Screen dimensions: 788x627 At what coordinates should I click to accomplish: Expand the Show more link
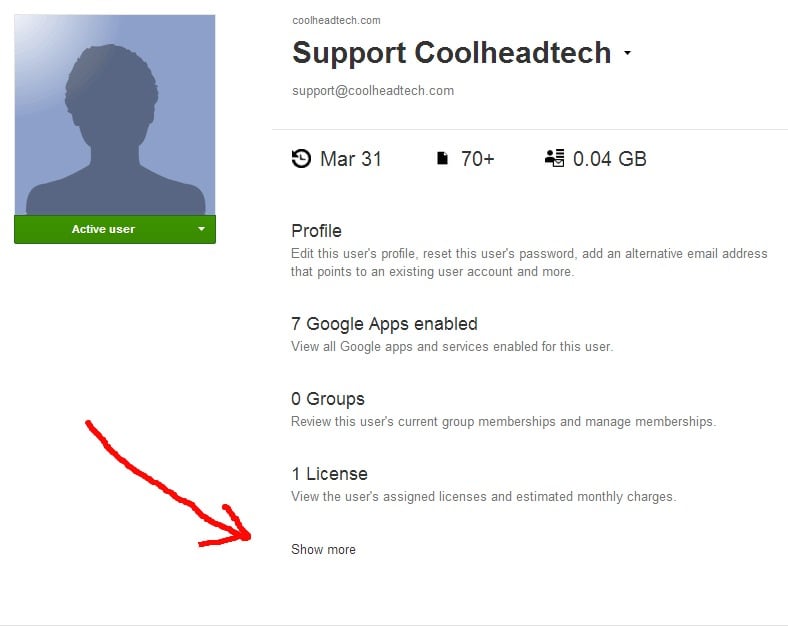pyautogui.click(x=323, y=549)
